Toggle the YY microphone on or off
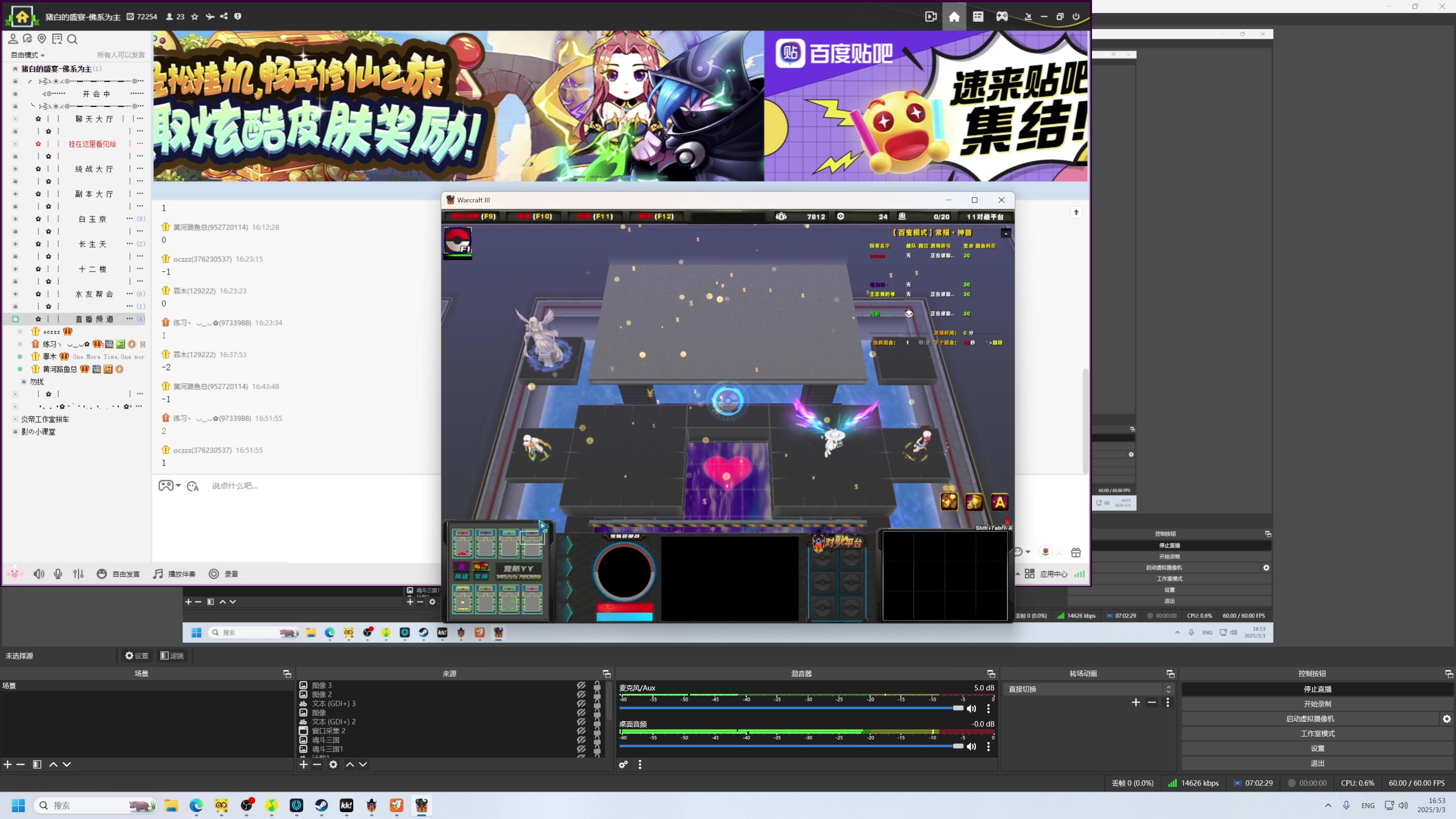 pos(58,574)
